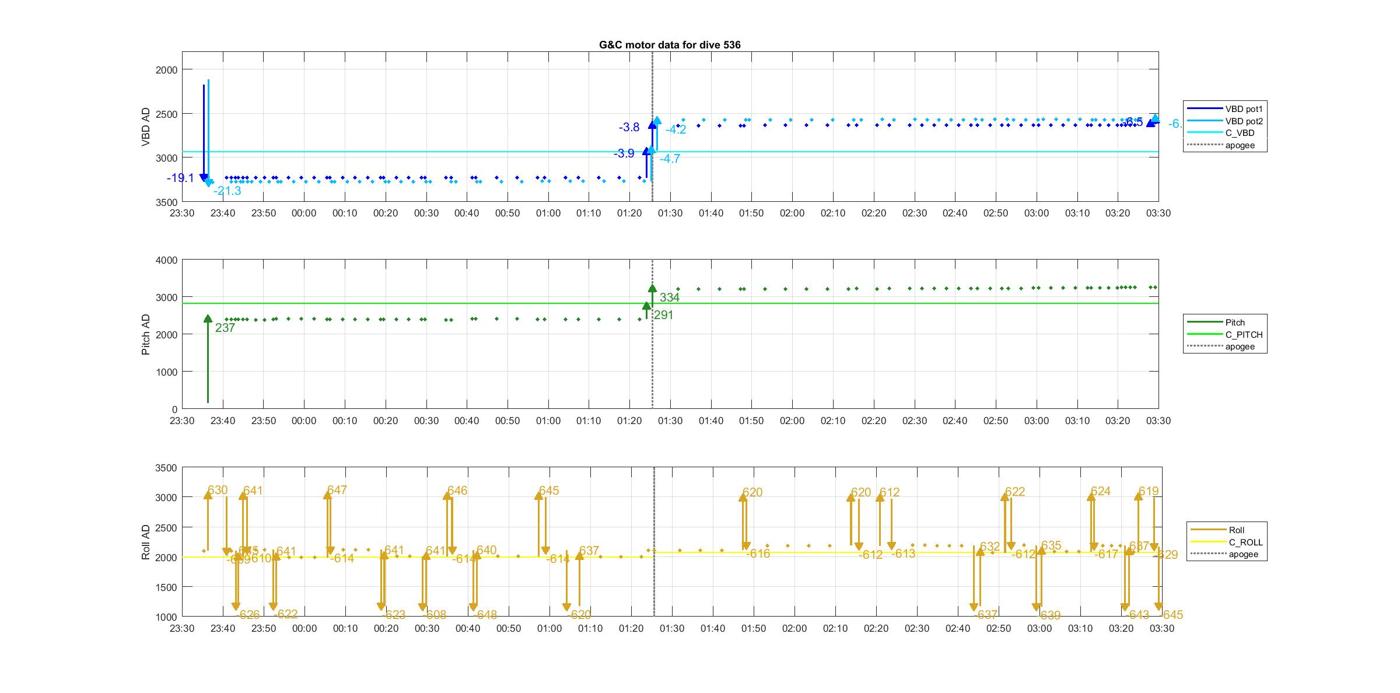Click the 'Pitch AD' y-axis label
The image size is (1400, 693).
pos(146,334)
